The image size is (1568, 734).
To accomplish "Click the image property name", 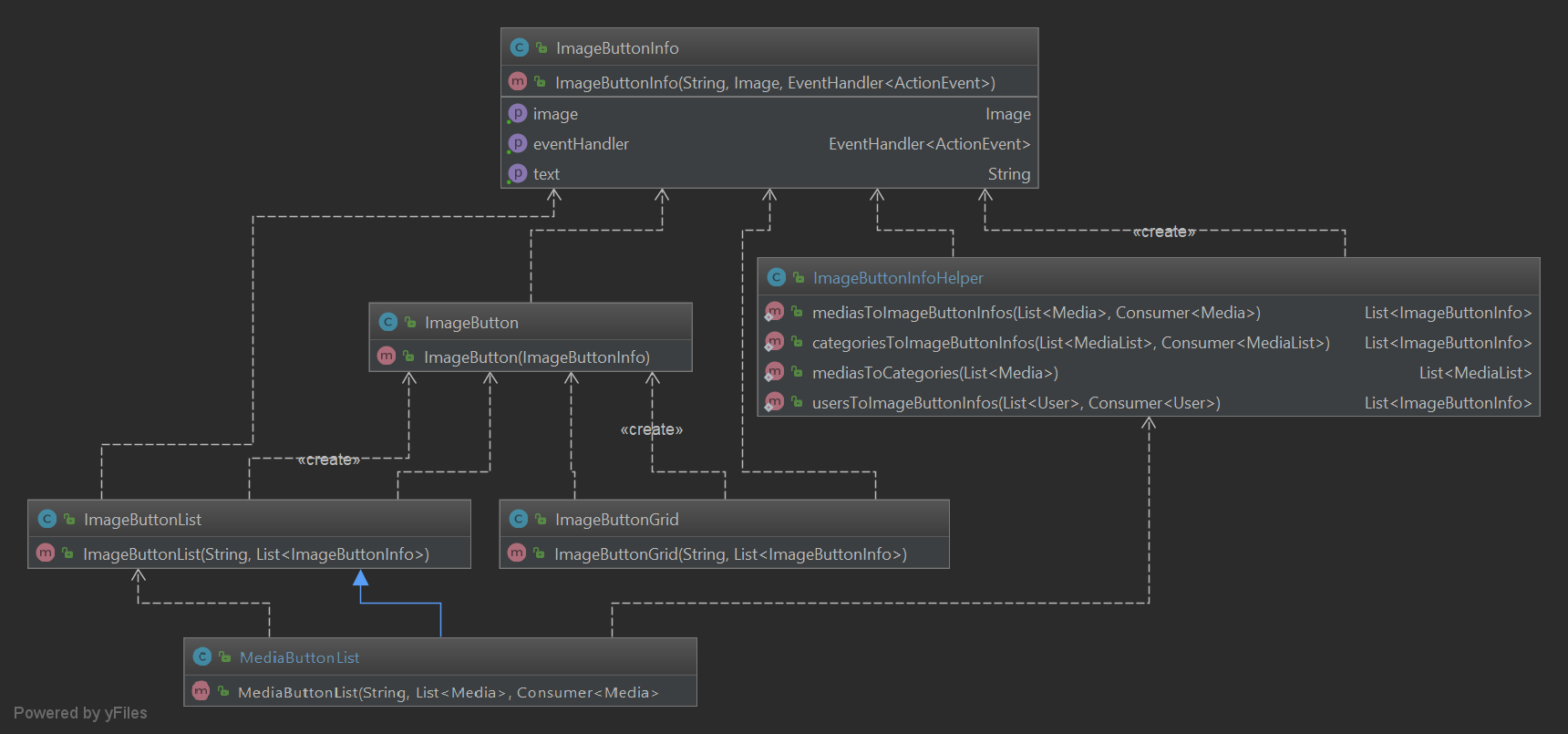I will click(x=555, y=114).
